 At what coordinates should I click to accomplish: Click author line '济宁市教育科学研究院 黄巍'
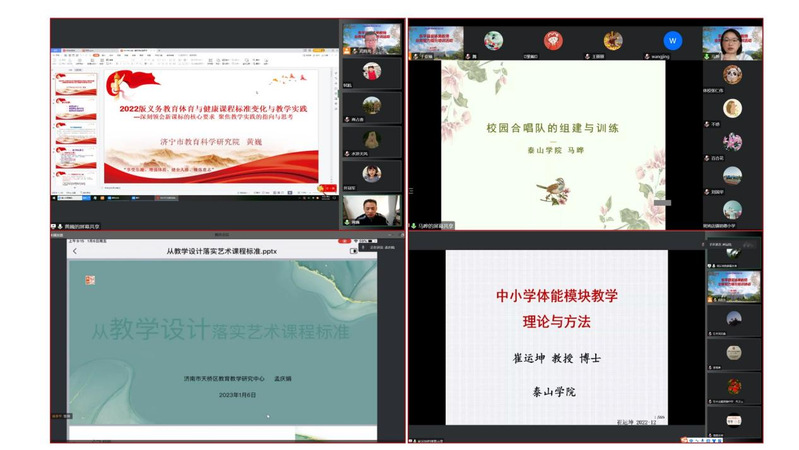[x=211, y=142]
